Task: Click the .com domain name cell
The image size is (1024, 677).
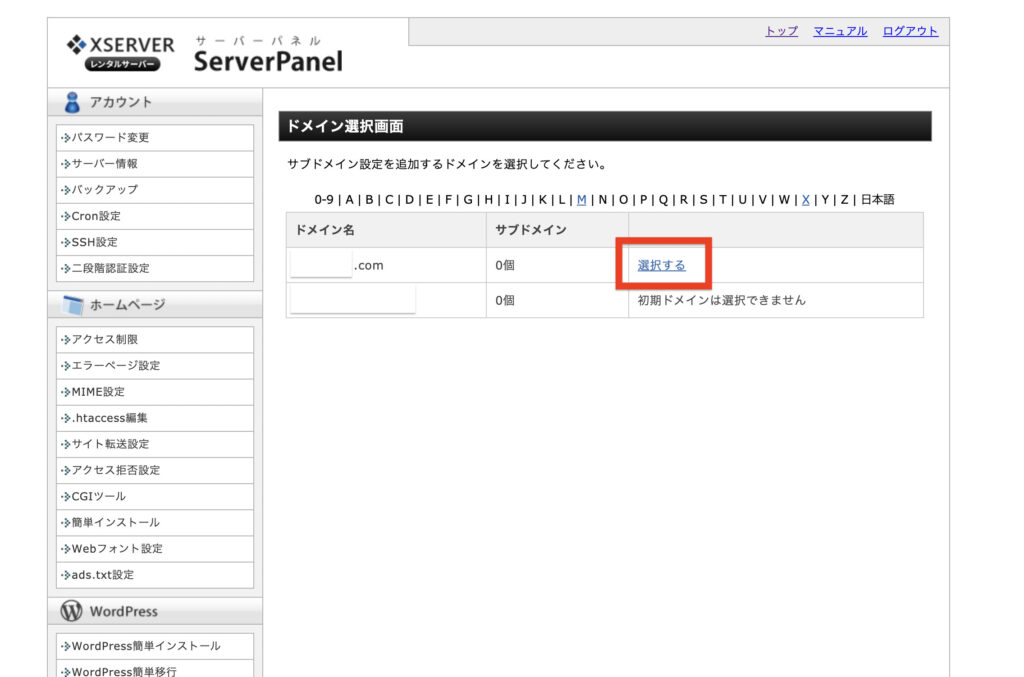Action: [x=386, y=265]
